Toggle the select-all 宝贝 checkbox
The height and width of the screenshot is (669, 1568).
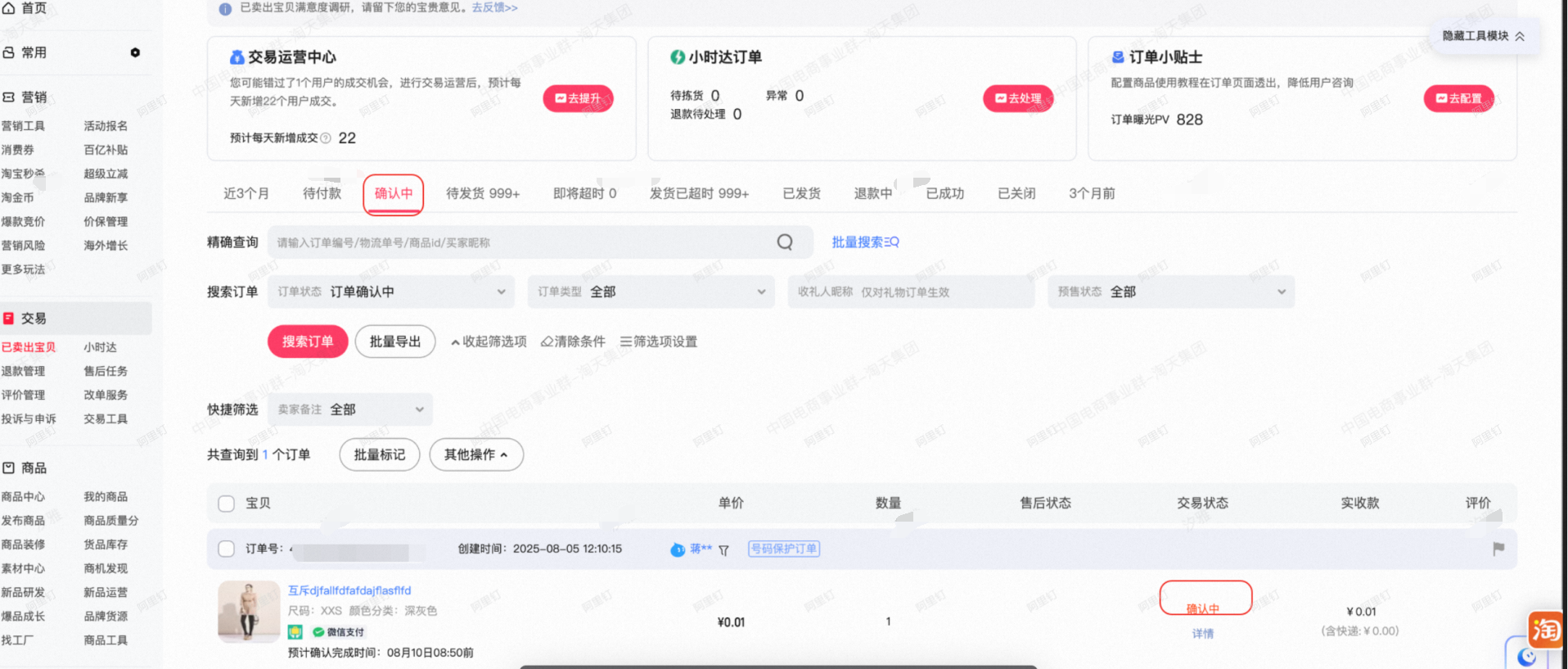227,504
